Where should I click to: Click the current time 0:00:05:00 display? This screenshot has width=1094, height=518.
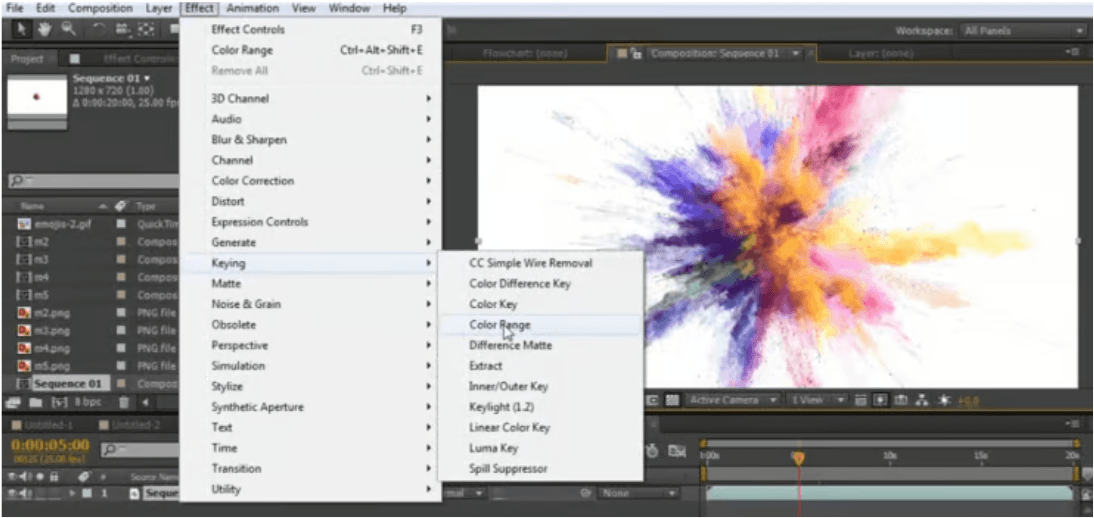[50, 444]
